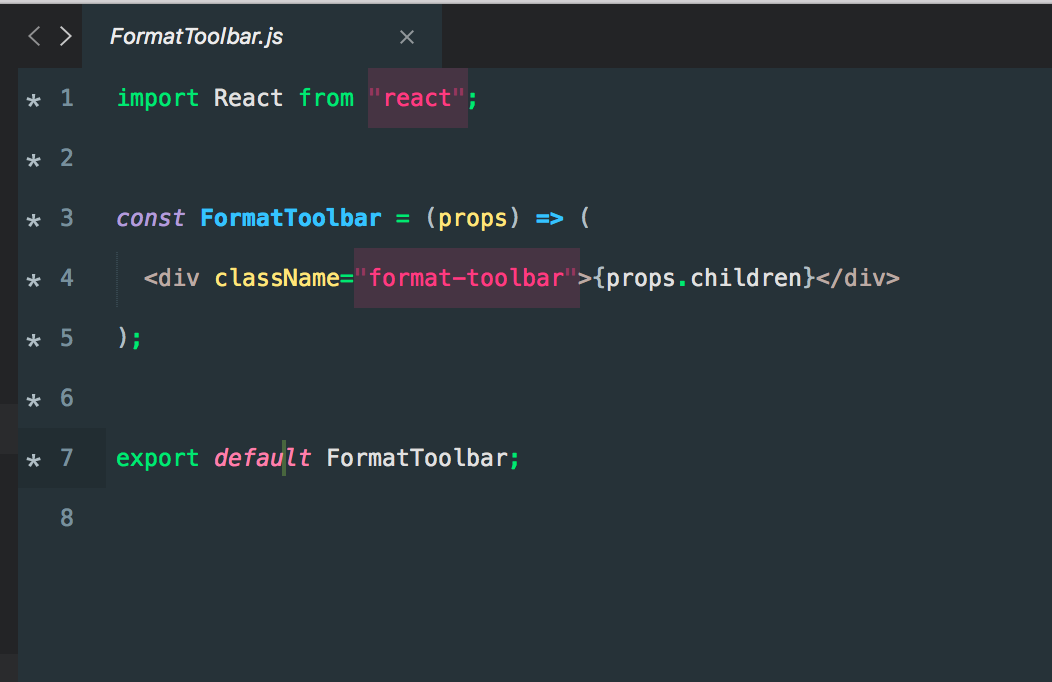Click line number 8 in gutter
Screen dimensions: 1052x682
pos(66,518)
